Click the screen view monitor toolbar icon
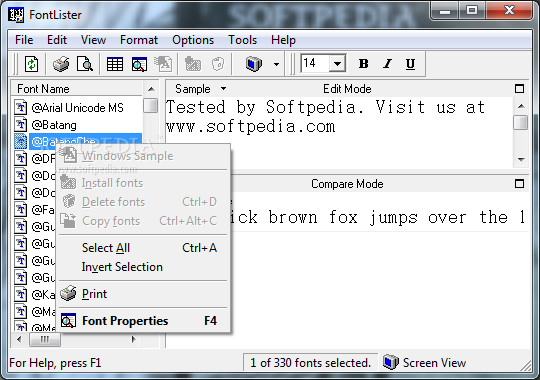The height and width of the screenshot is (380, 540). click(x=254, y=64)
